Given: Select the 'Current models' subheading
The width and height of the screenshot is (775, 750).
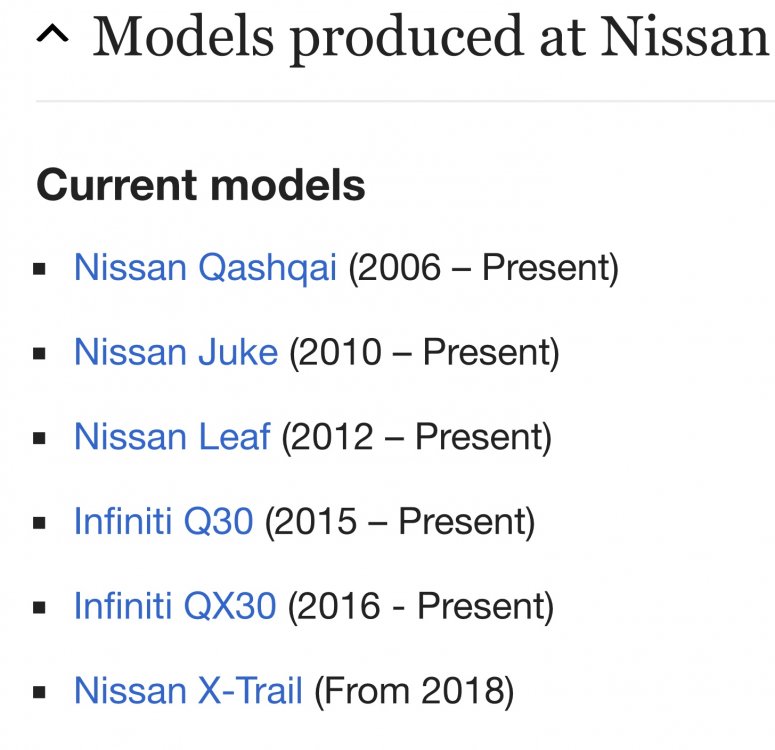Looking at the screenshot, I should point(201,185).
